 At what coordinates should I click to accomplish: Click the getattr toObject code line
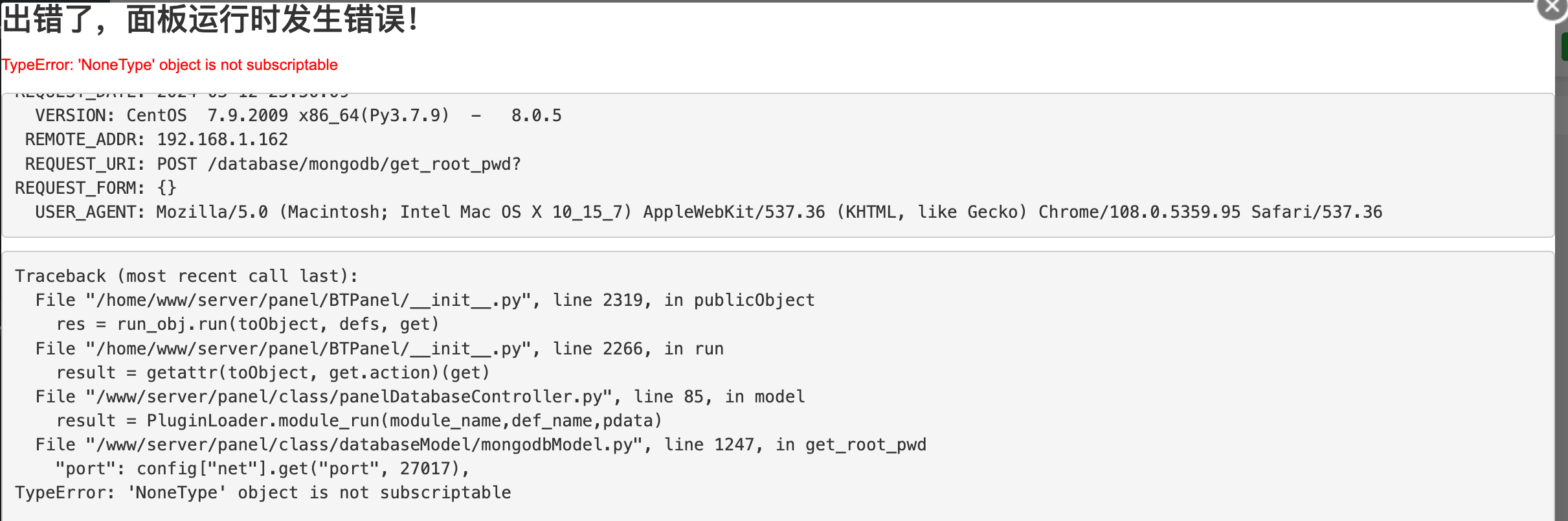point(273,373)
